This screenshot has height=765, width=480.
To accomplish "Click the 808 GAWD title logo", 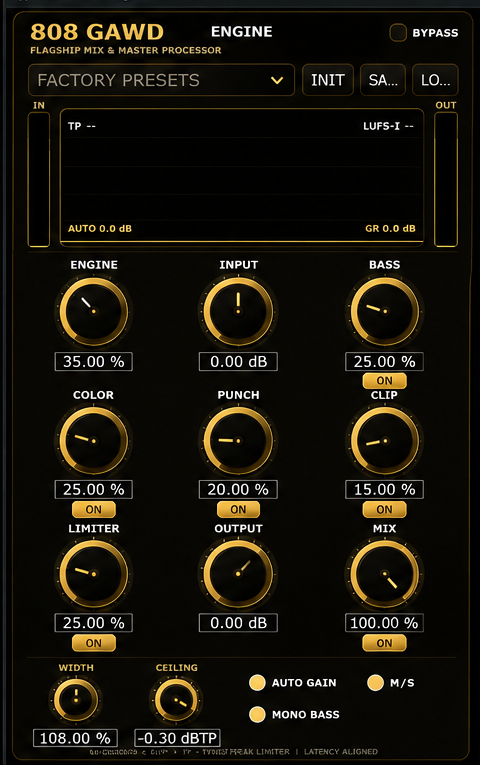I will (x=97, y=32).
